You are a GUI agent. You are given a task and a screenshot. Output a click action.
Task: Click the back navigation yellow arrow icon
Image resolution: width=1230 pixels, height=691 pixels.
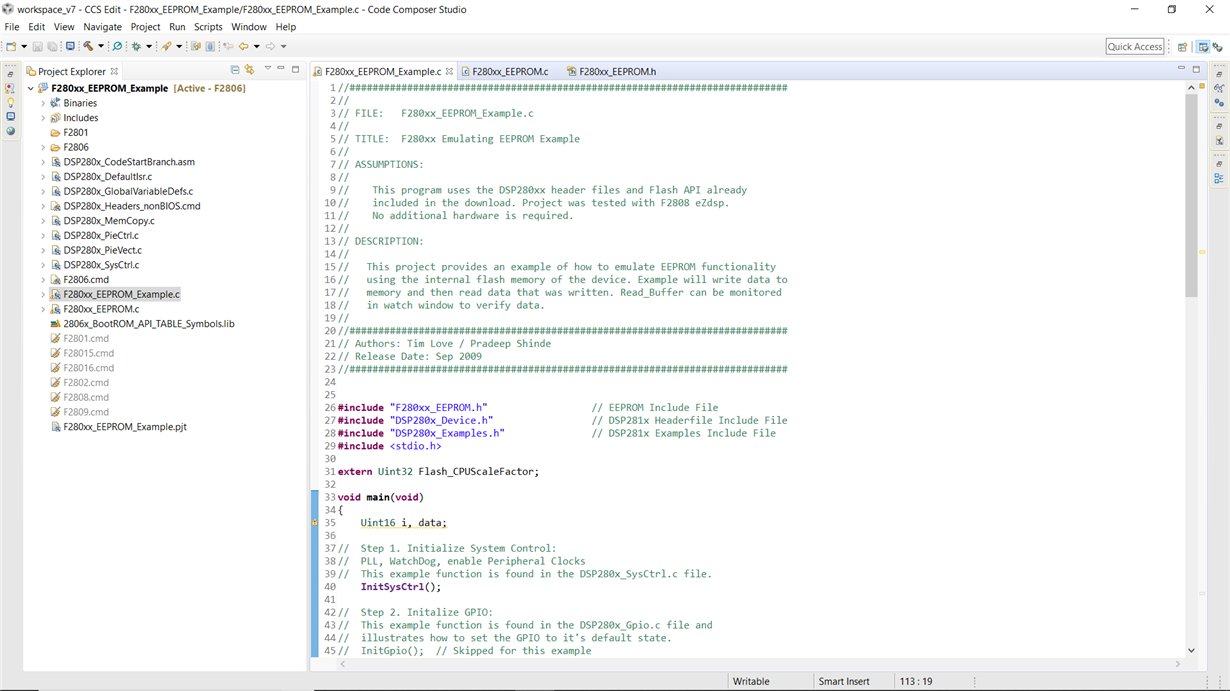[243, 46]
